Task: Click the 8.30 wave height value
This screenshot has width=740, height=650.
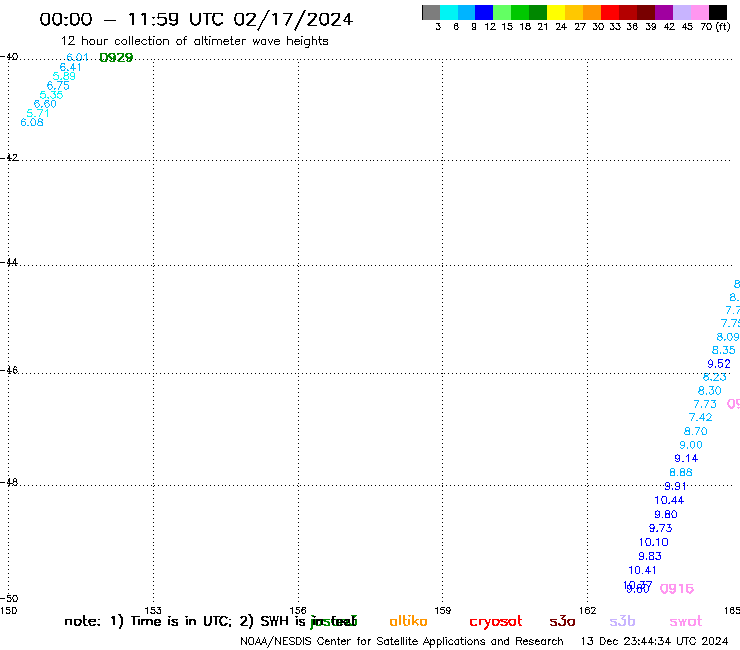Action: pos(709,391)
